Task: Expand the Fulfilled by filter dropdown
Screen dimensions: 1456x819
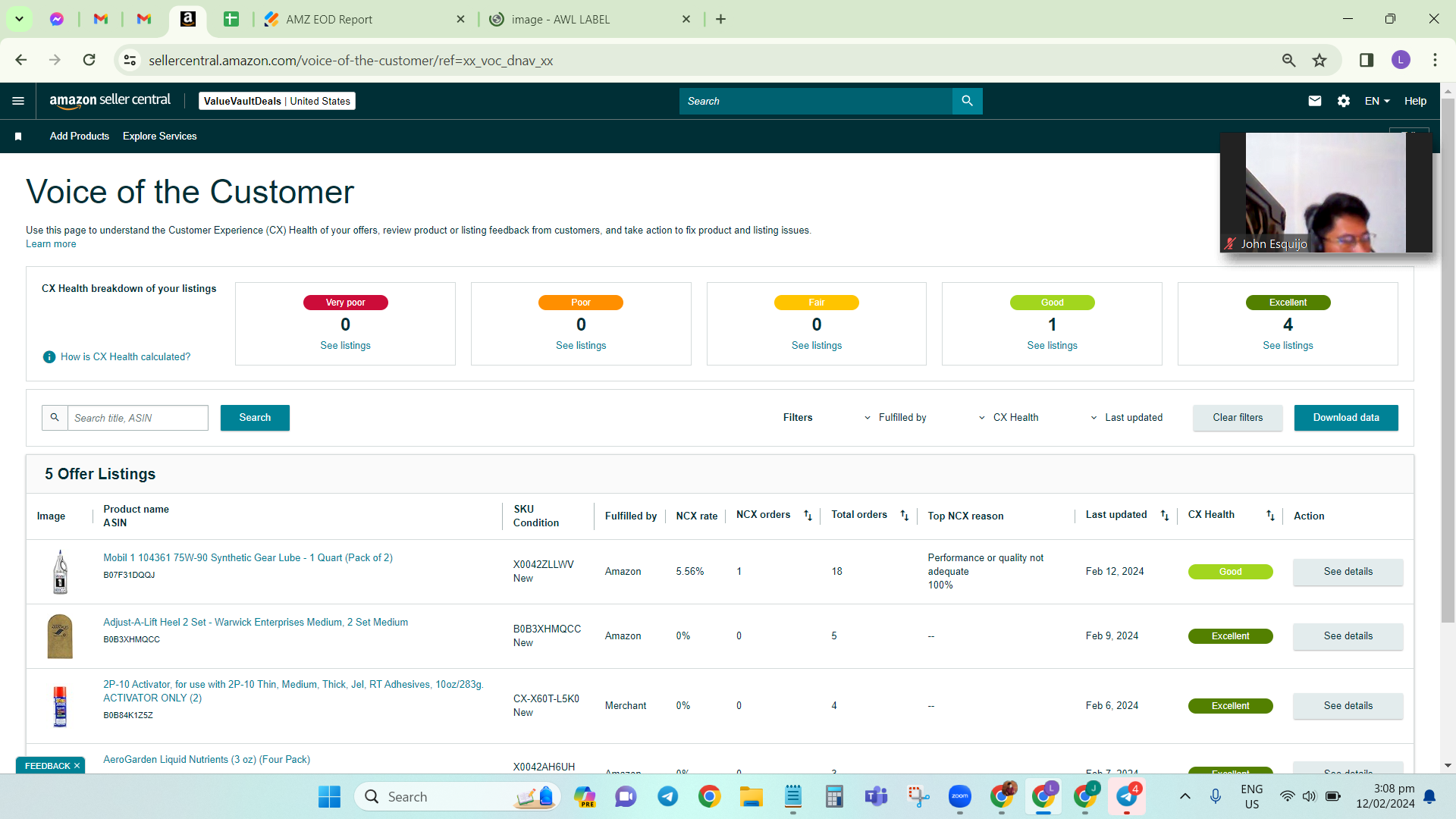Action: [x=896, y=418]
